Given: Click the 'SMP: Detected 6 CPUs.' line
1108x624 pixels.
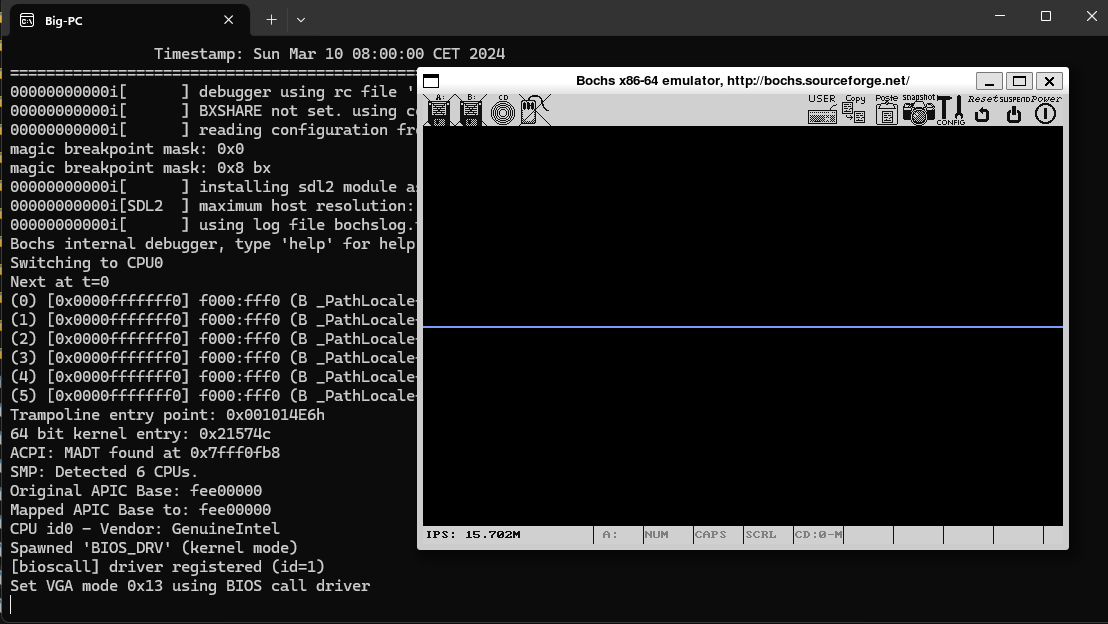Looking at the screenshot, I should [105, 472].
